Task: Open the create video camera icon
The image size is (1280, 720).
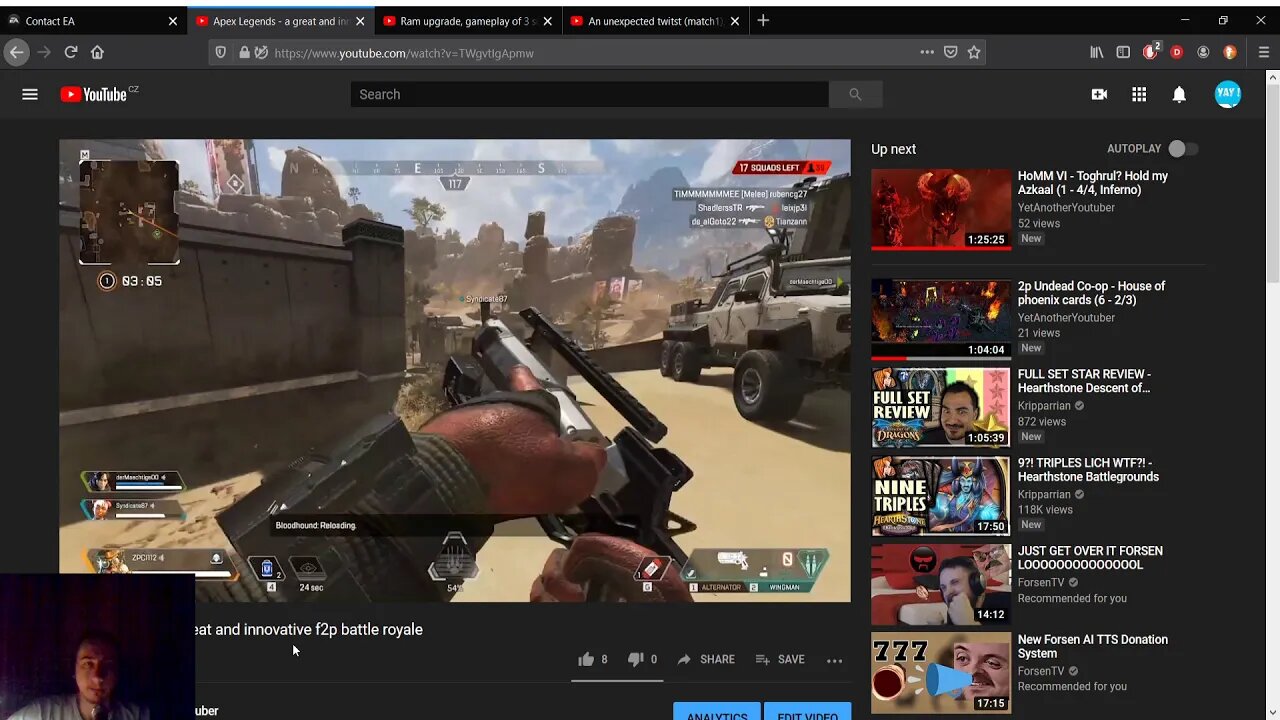Action: pos(1099,94)
